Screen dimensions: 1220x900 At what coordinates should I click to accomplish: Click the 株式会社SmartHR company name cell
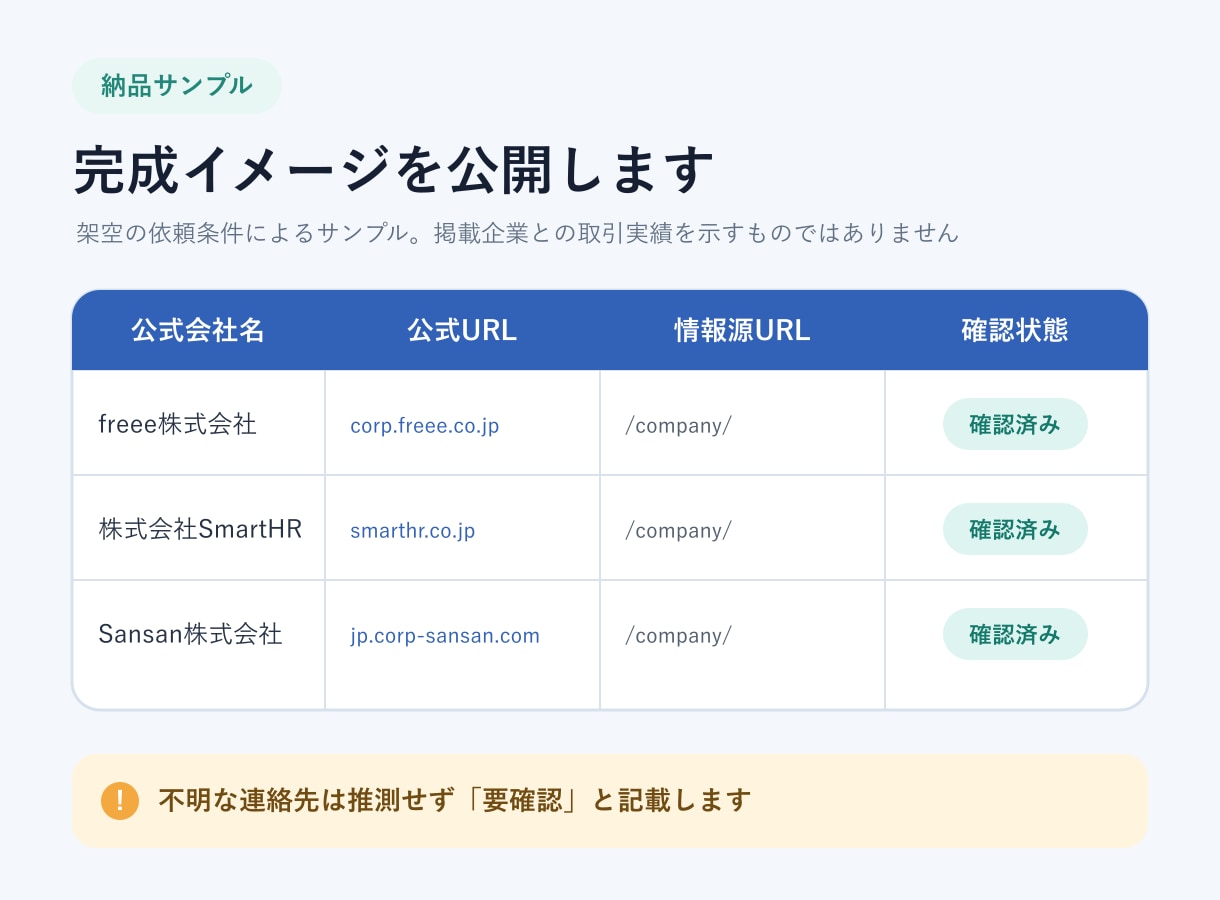pos(200,529)
